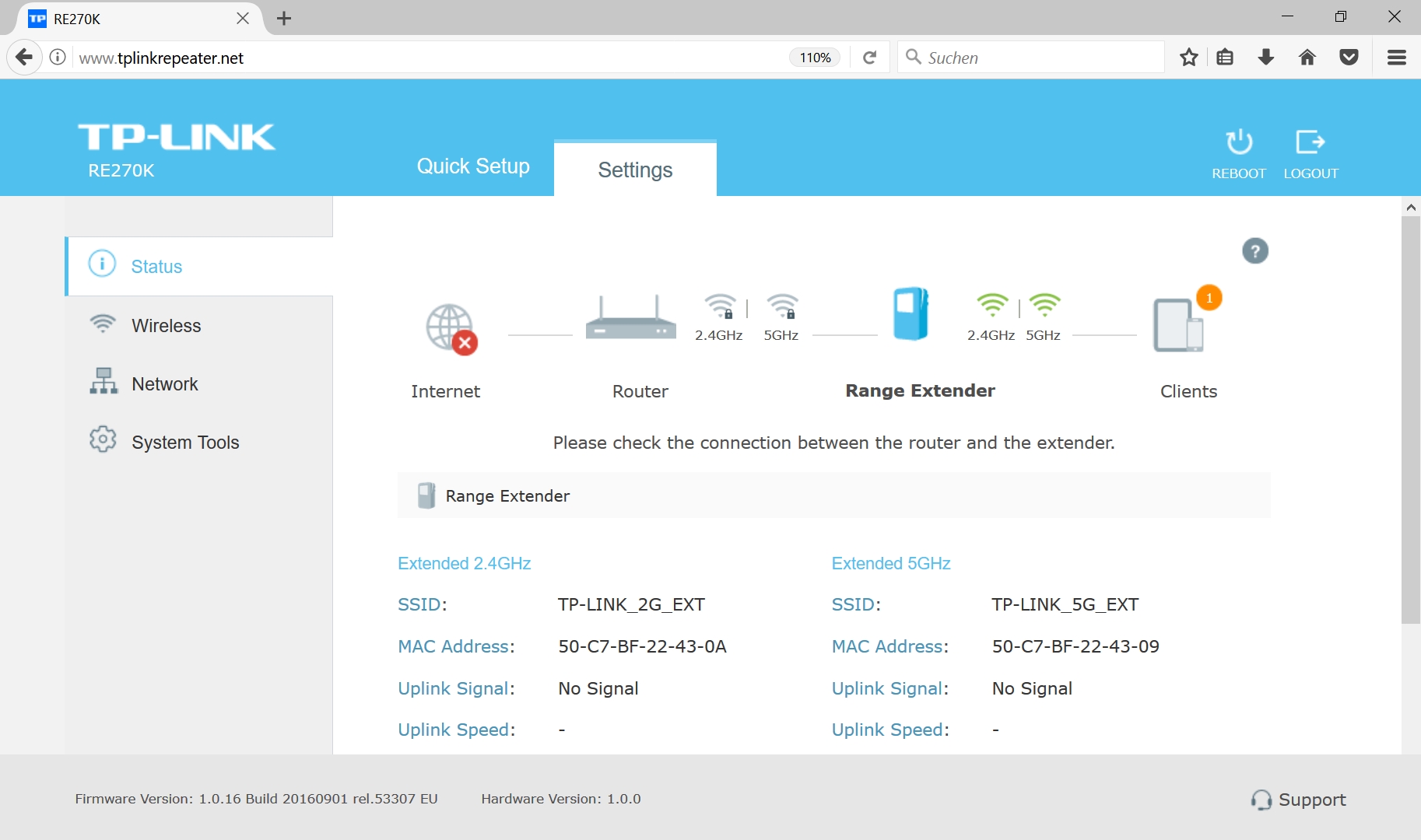Click MAC address 50-C7-BF-22-43-0A

coord(642,646)
